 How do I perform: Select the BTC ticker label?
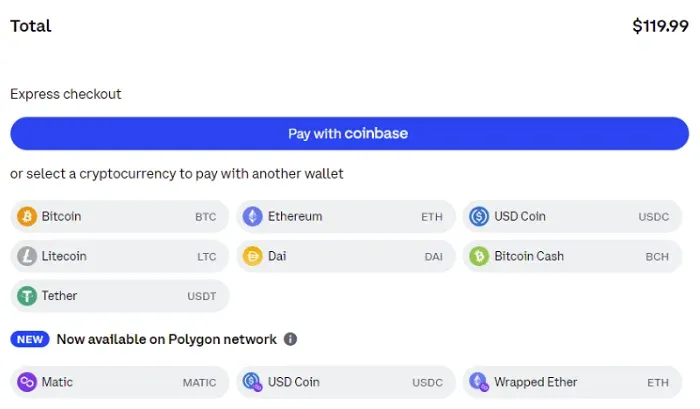(x=205, y=217)
